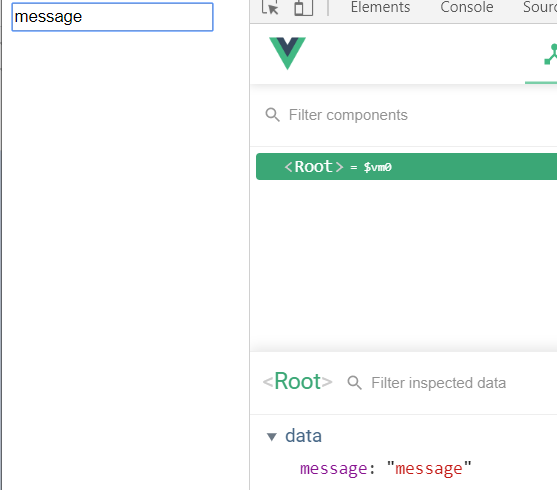The image size is (557, 490).
Task: Select the inspect element cursor icon
Action: (270, 7)
